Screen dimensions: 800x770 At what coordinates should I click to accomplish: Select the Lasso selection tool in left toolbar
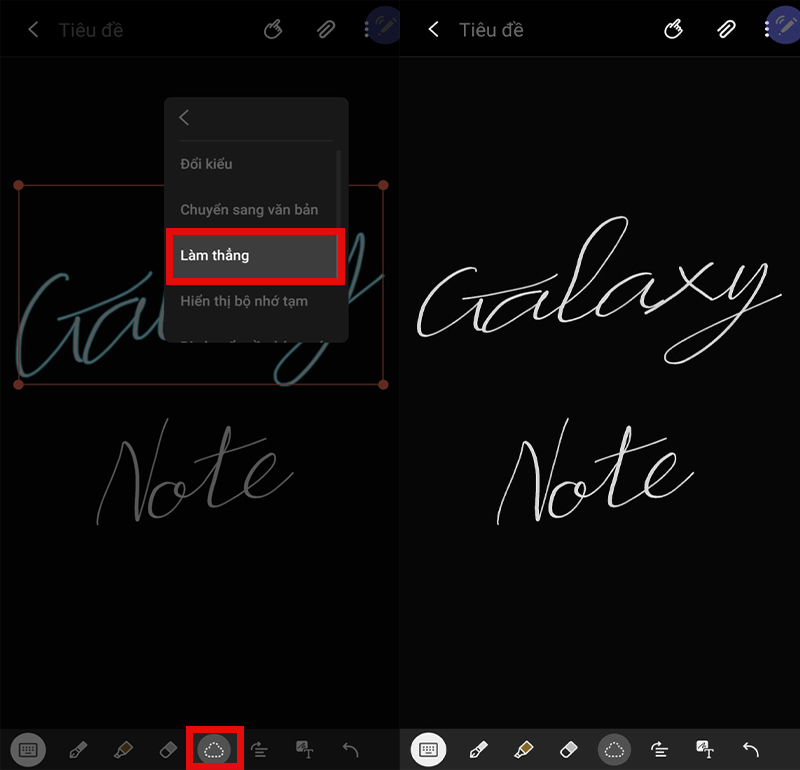(214, 750)
